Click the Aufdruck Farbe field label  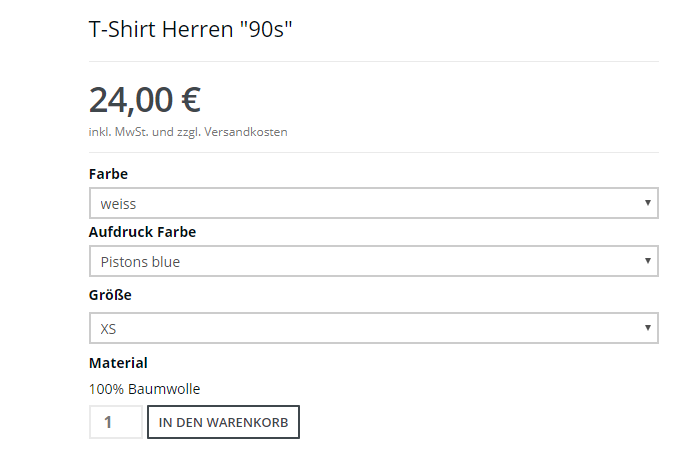(142, 232)
